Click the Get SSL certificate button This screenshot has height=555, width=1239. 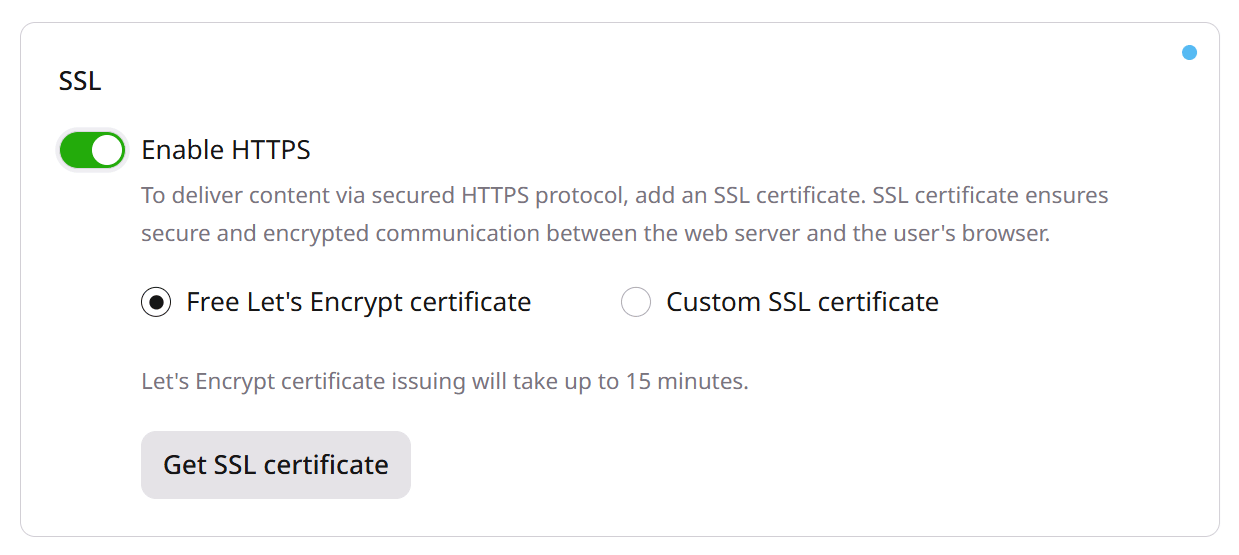(x=276, y=465)
